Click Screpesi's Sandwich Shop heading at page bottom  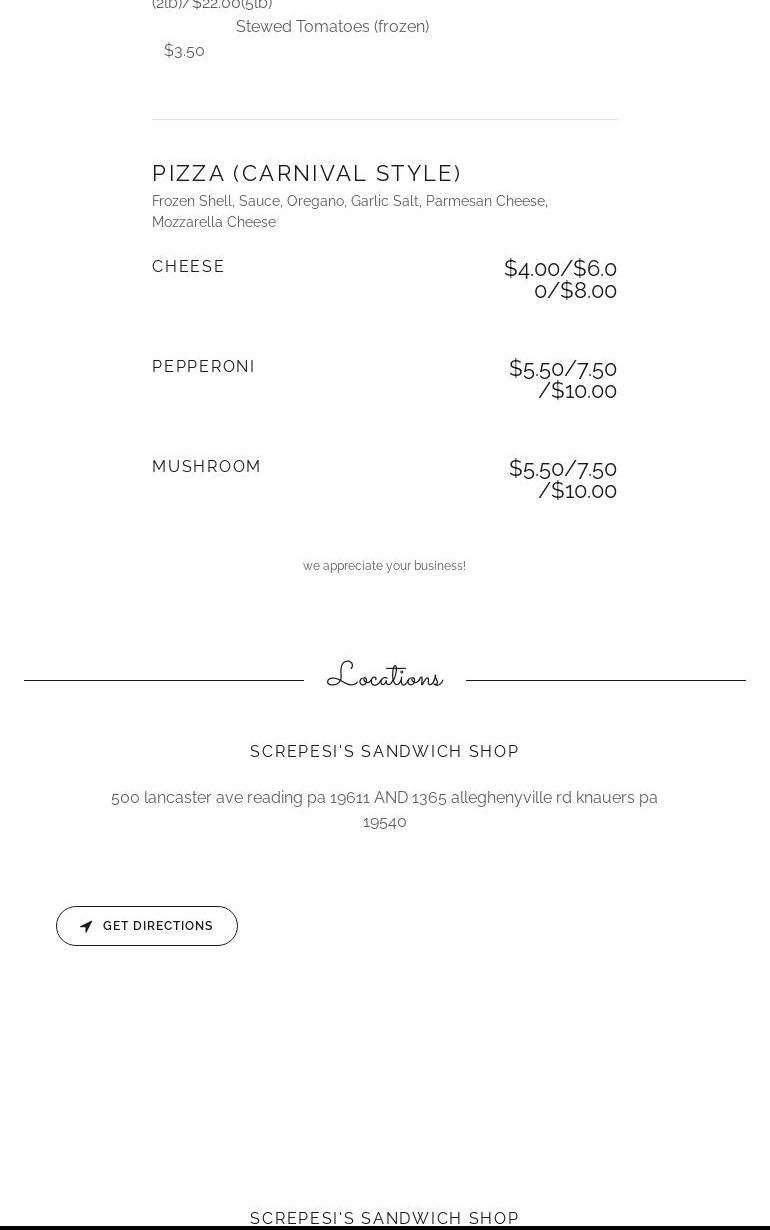pyautogui.click(x=384, y=1217)
